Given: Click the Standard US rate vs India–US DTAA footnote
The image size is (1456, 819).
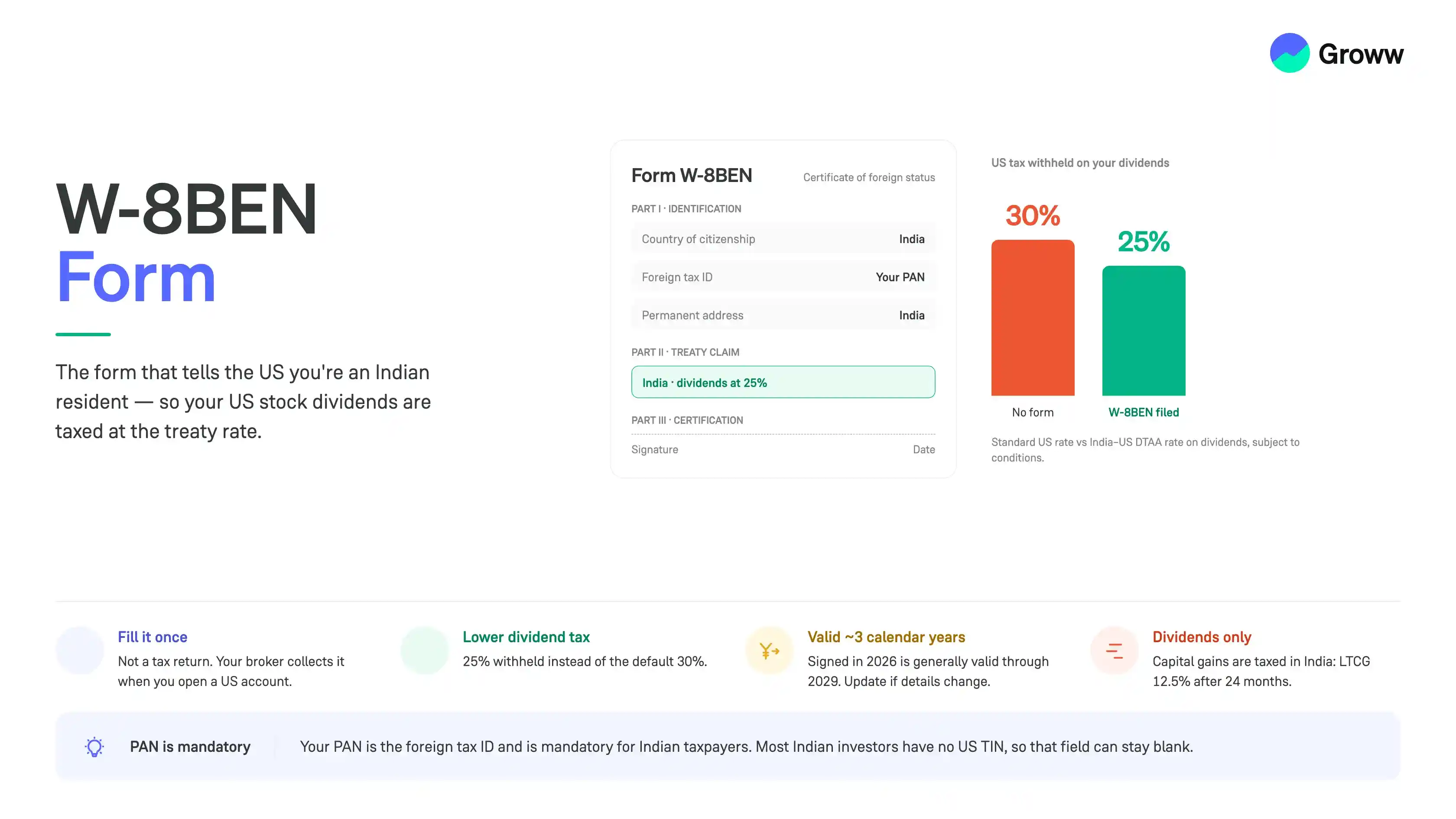Looking at the screenshot, I should point(1145,450).
